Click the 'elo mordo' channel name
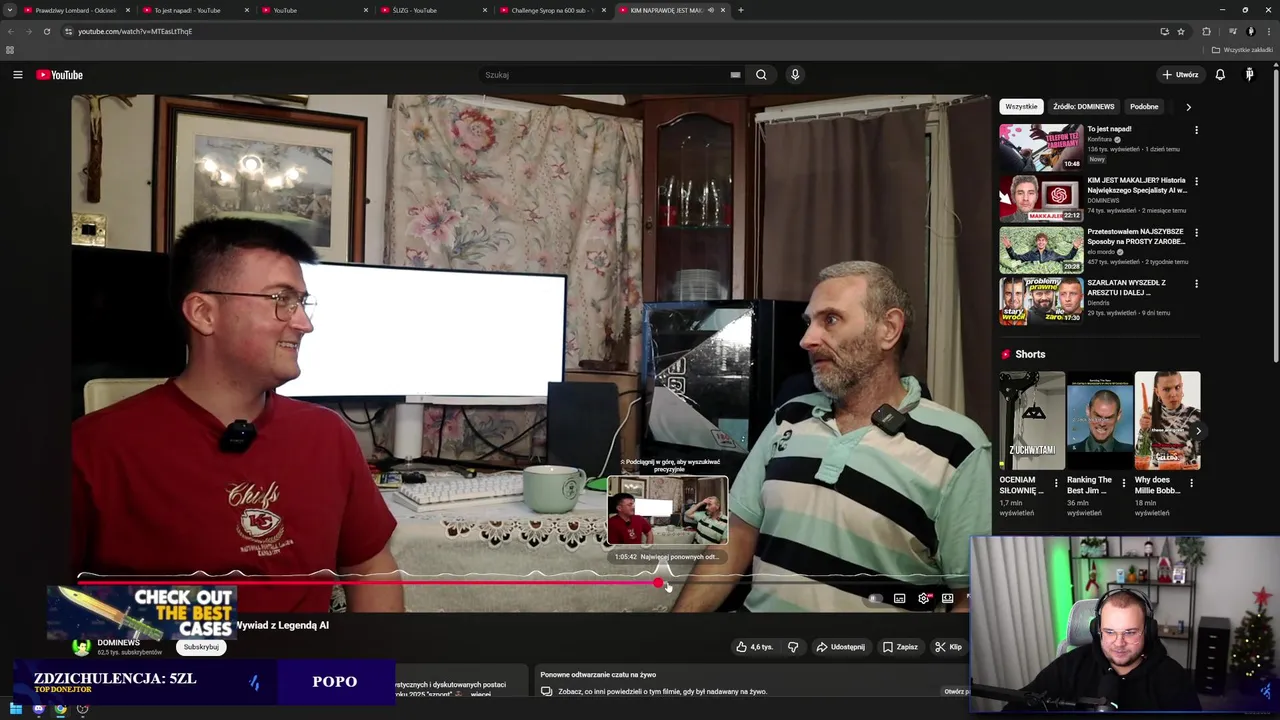Image resolution: width=1280 pixels, height=720 pixels. click(1101, 252)
